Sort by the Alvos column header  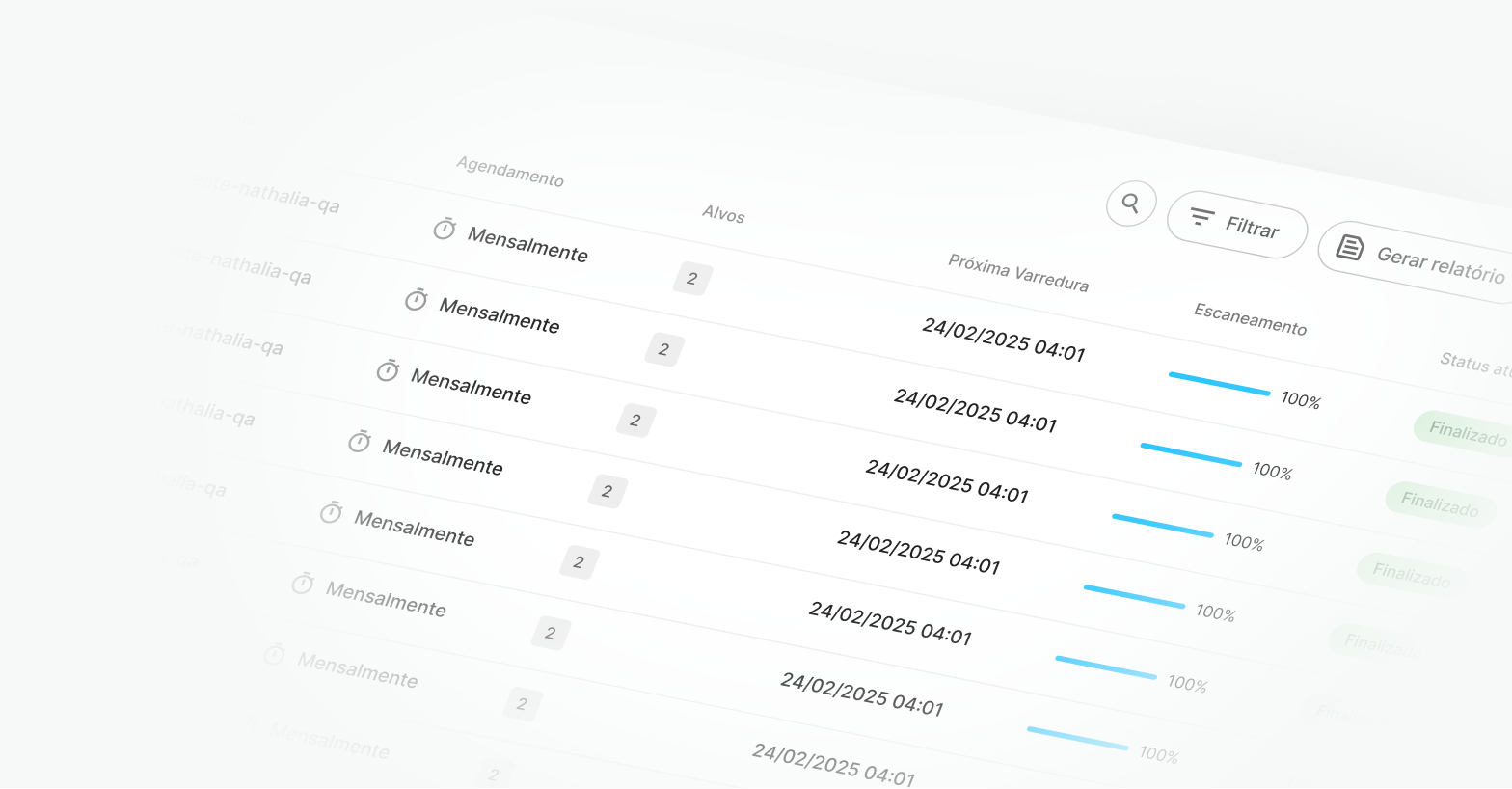pos(723,214)
